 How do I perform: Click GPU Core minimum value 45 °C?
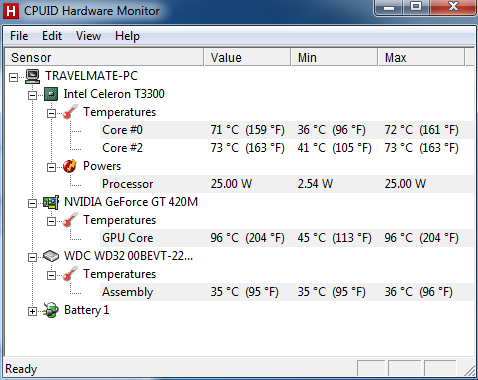(x=334, y=238)
